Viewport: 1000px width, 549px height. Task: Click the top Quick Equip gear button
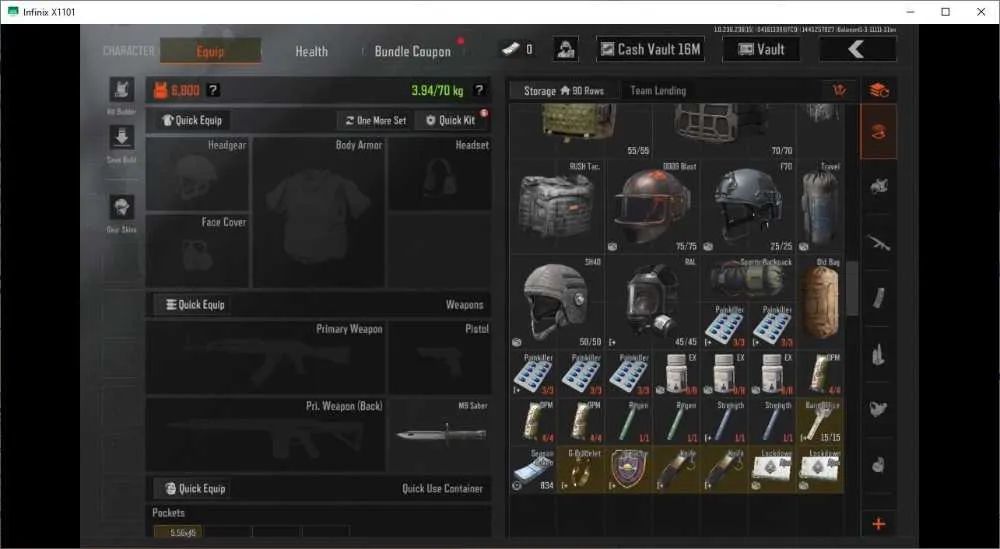pos(192,121)
